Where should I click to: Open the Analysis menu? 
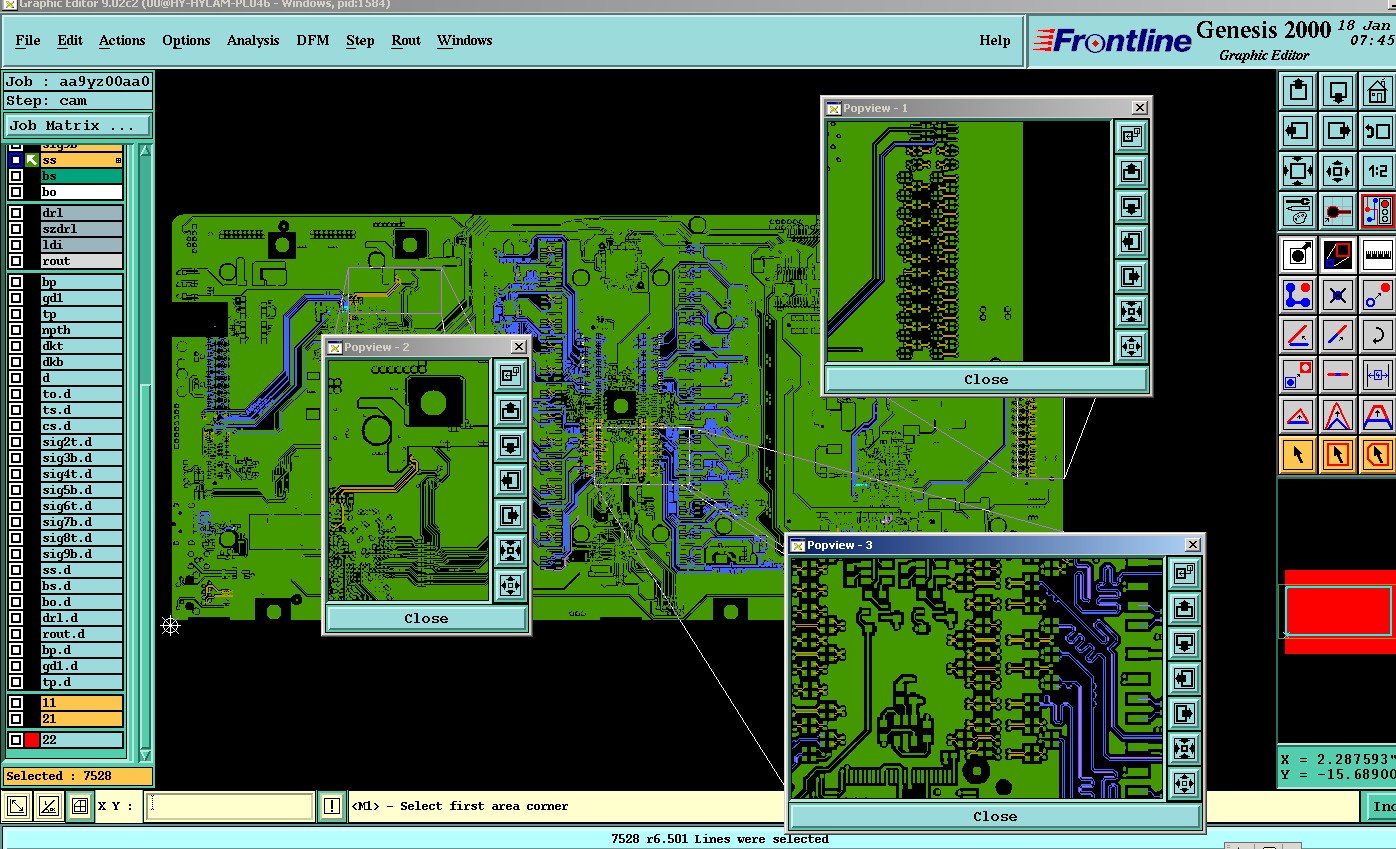coord(253,40)
